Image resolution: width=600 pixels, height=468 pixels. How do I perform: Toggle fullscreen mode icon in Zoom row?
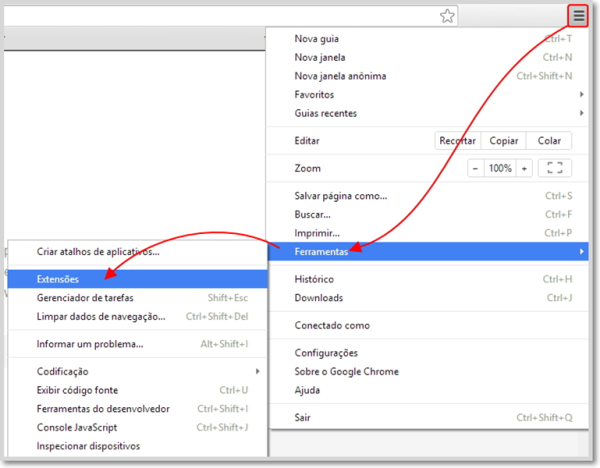pos(554,168)
